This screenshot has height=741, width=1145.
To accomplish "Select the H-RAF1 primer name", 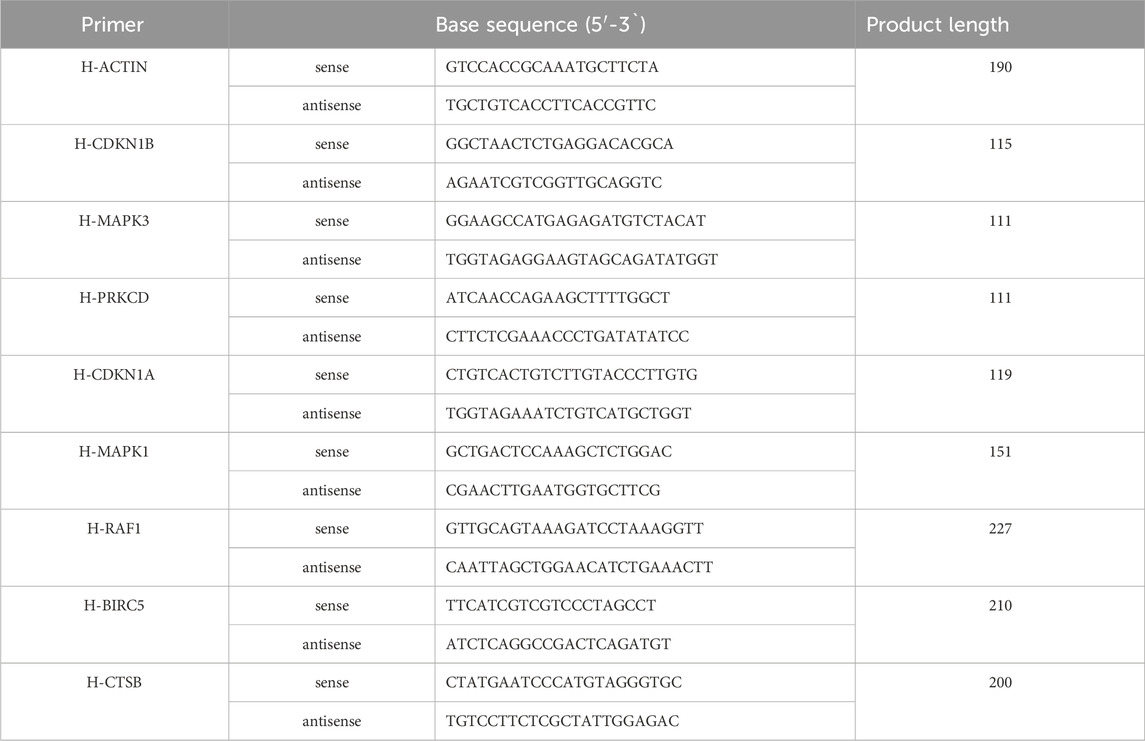I will click(x=114, y=529).
